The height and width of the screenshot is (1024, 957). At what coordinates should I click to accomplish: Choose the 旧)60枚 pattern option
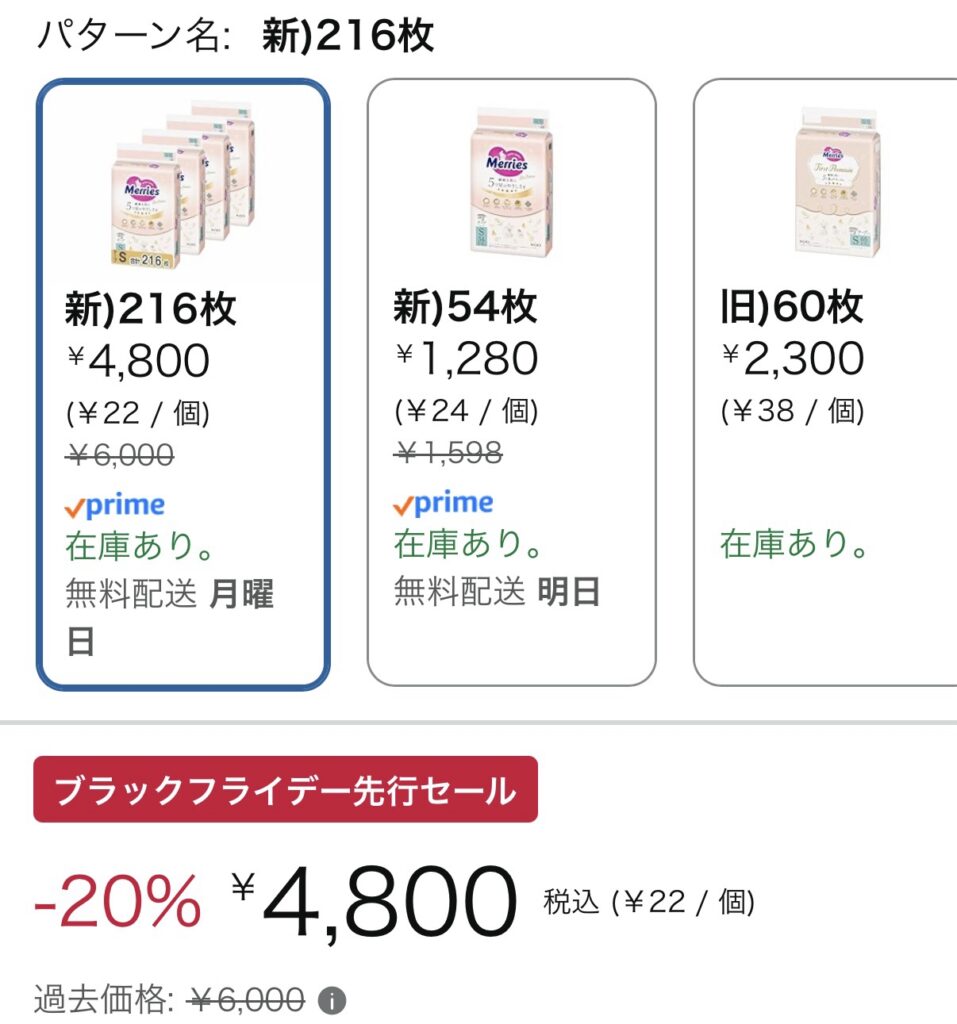point(826,383)
